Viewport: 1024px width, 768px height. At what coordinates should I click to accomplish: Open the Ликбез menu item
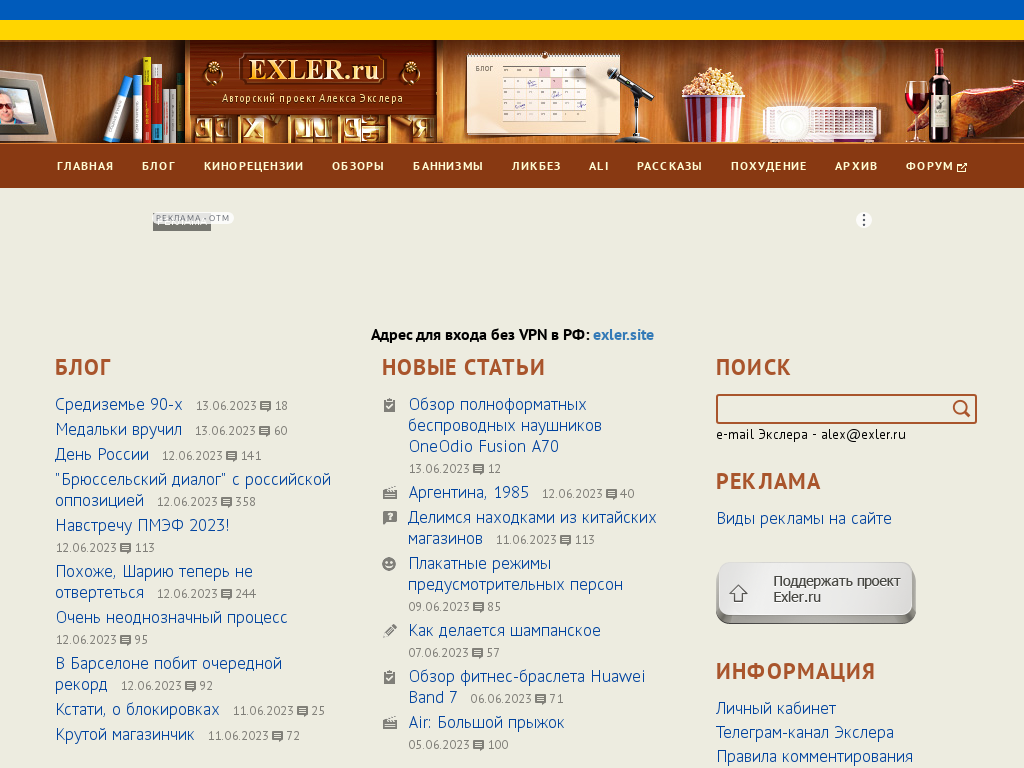(536, 167)
